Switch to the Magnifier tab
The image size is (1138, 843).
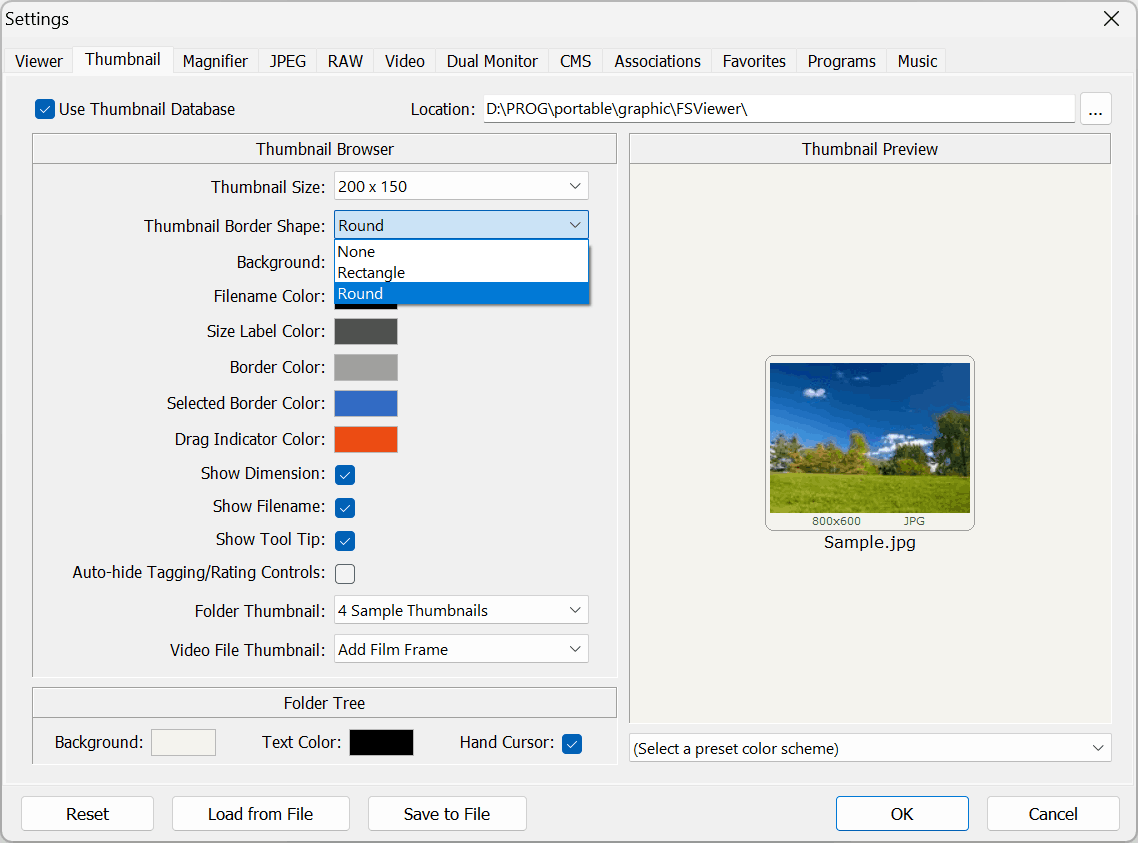point(215,61)
